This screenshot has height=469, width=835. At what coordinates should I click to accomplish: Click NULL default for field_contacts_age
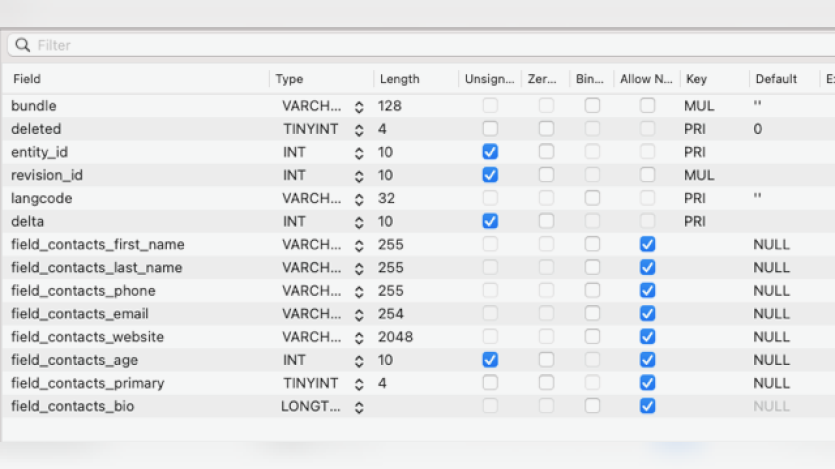pos(771,360)
